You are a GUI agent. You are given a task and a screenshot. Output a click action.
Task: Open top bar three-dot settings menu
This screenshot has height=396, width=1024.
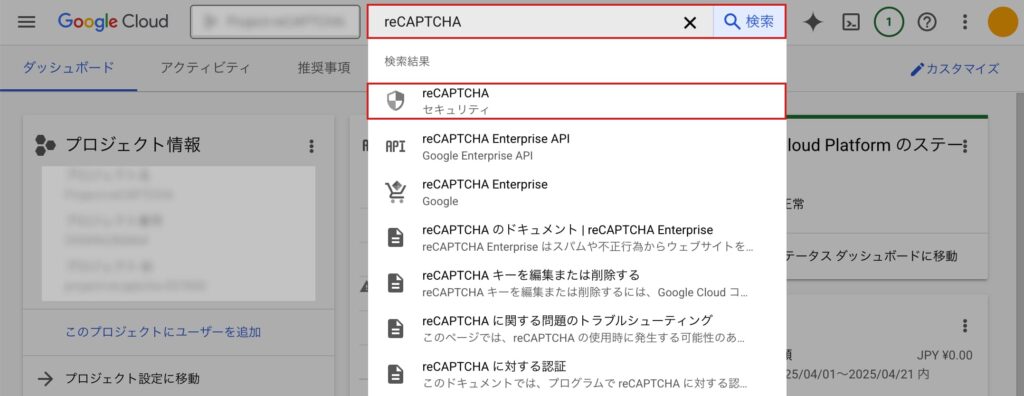[965, 22]
